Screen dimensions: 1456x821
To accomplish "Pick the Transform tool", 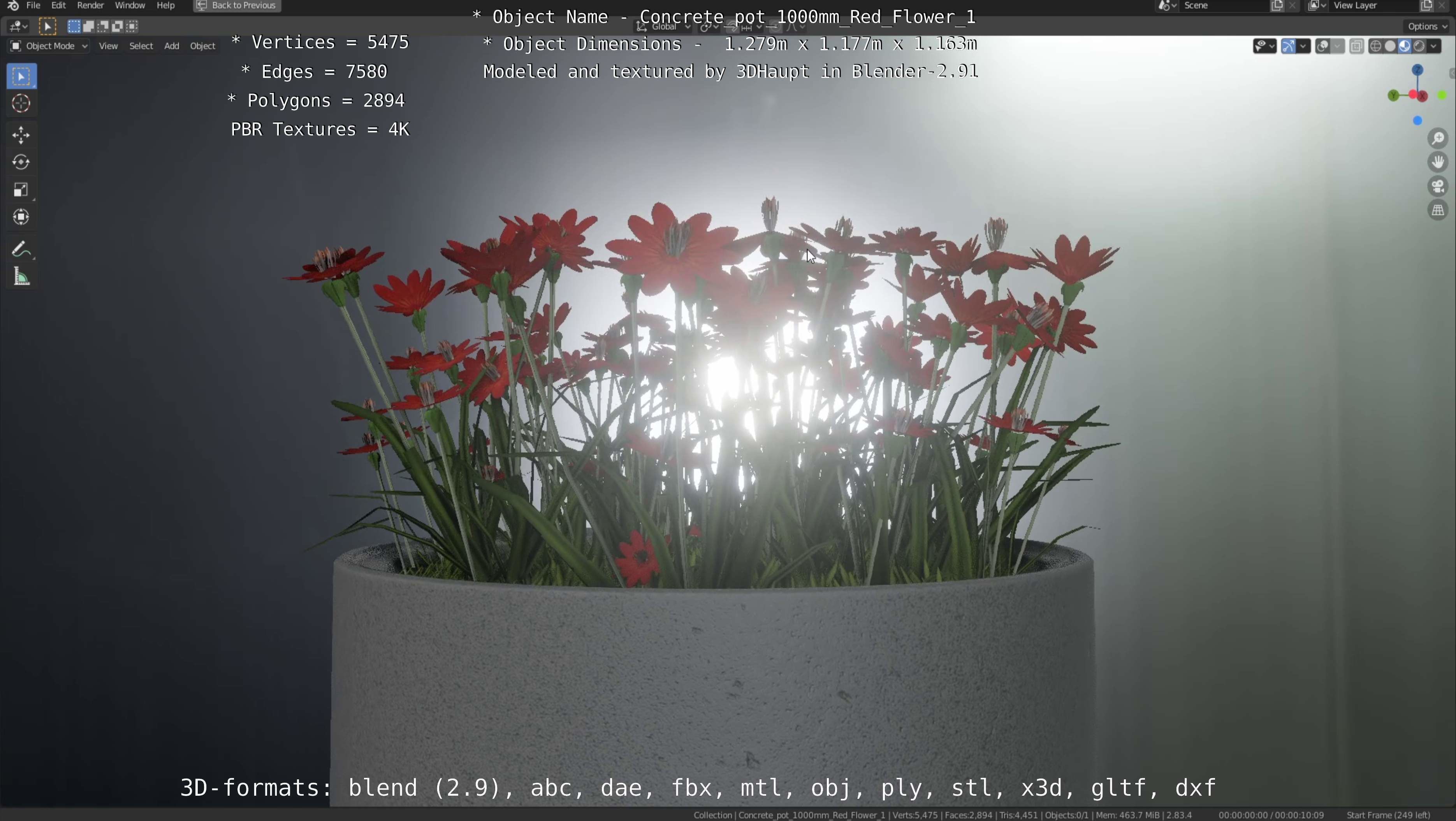I will tap(21, 218).
